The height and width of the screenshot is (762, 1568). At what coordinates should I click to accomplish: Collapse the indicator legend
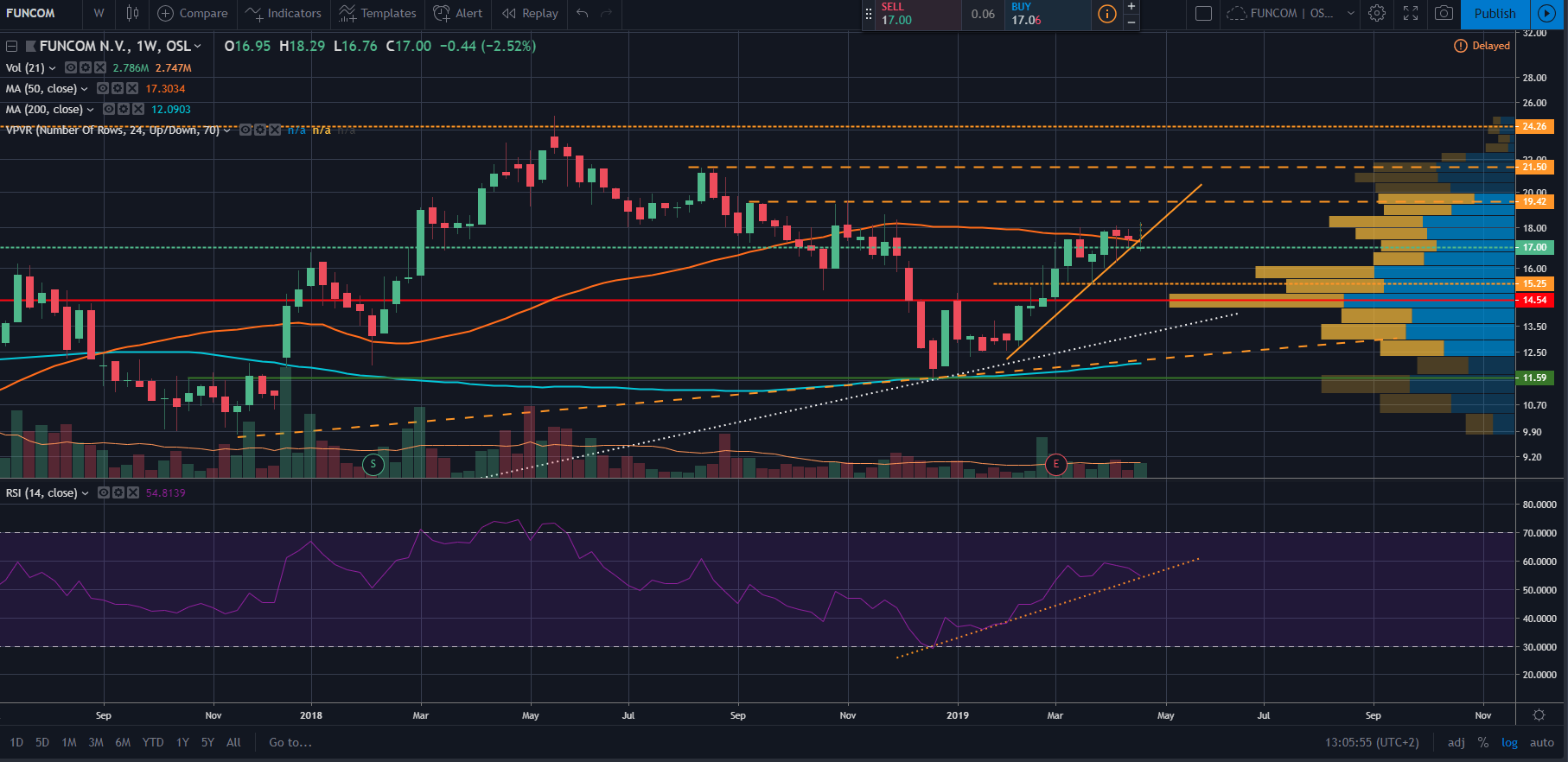click(x=12, y=46)
